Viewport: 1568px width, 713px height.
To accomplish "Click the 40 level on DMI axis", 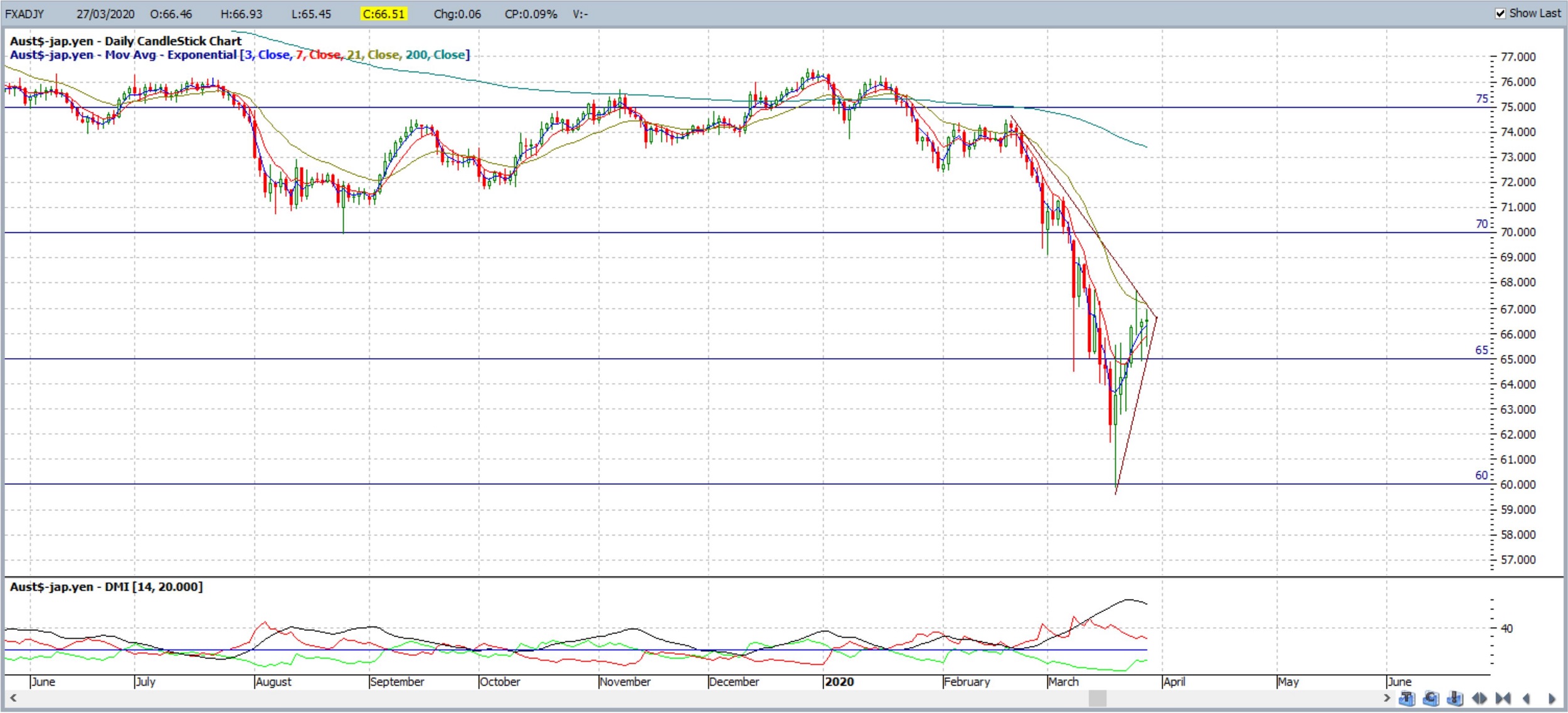I will [1507, 628].
